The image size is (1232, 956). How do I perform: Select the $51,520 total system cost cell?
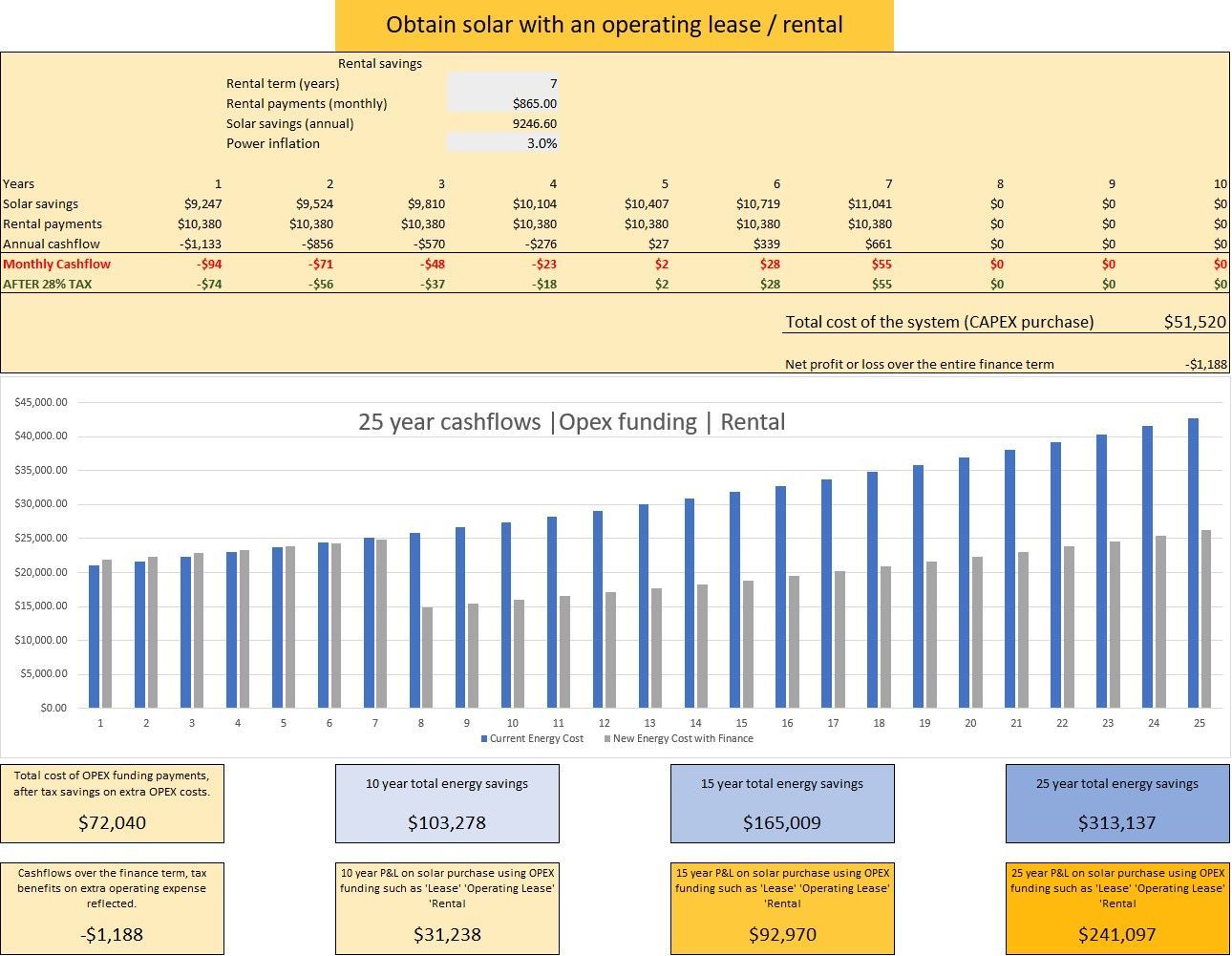(1194, 322)
